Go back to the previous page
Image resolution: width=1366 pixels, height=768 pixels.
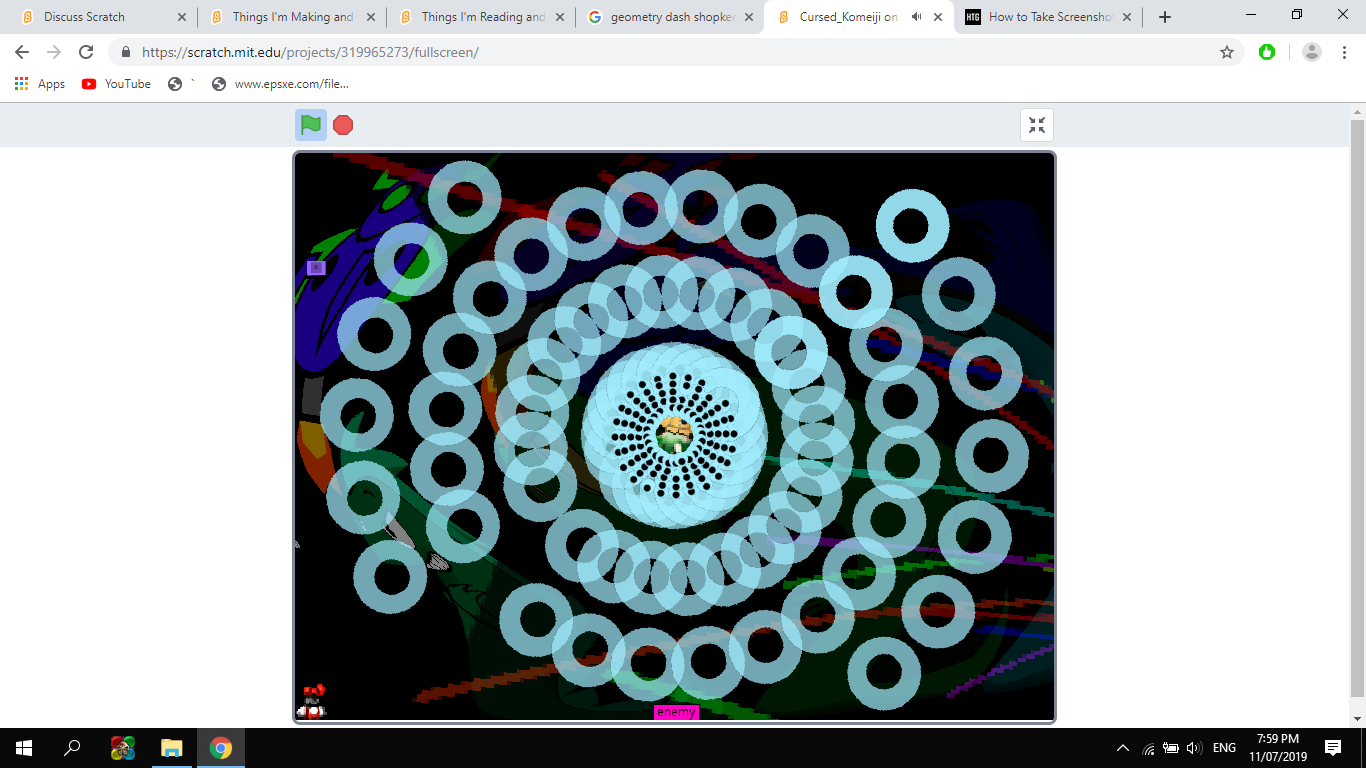tap(22, 52)
